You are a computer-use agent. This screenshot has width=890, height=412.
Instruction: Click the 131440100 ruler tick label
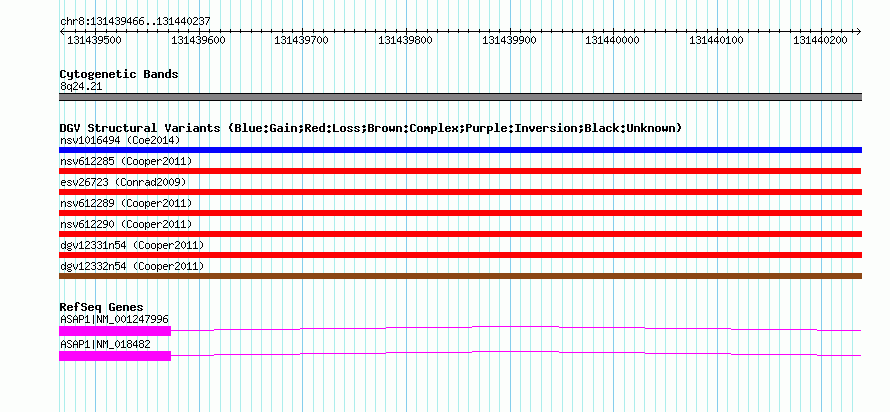[x=716, y=40]
